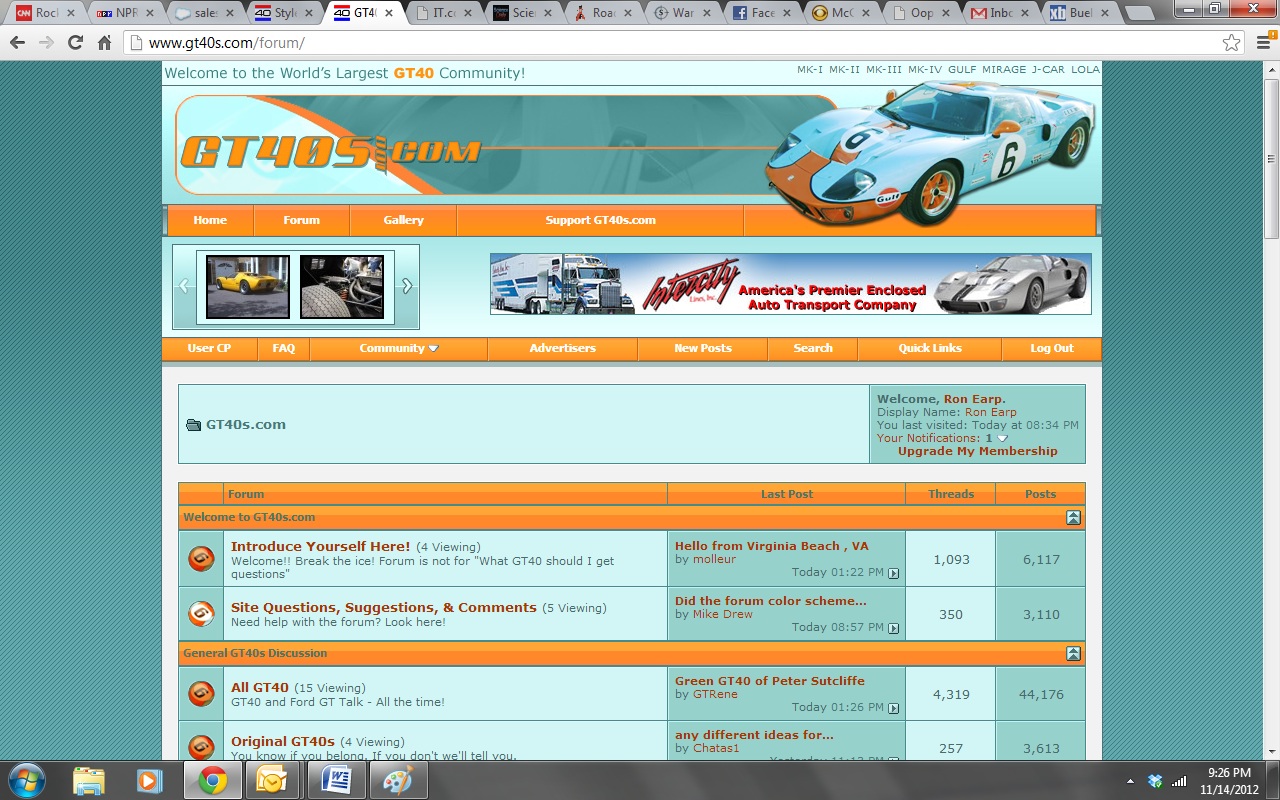Click the folder icon beside GT40s.com breadcrumb
The width and height of the screenshot is (1280, 800).
click(x=193, y=425)
